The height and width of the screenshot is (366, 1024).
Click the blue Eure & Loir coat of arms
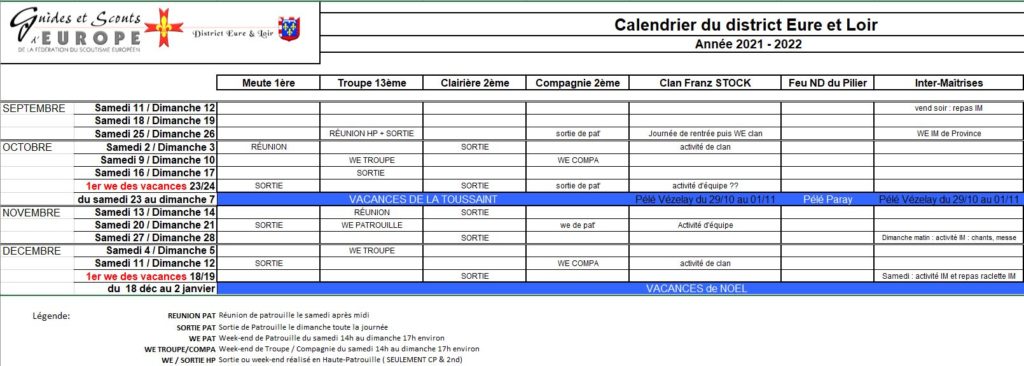[289, 28]
